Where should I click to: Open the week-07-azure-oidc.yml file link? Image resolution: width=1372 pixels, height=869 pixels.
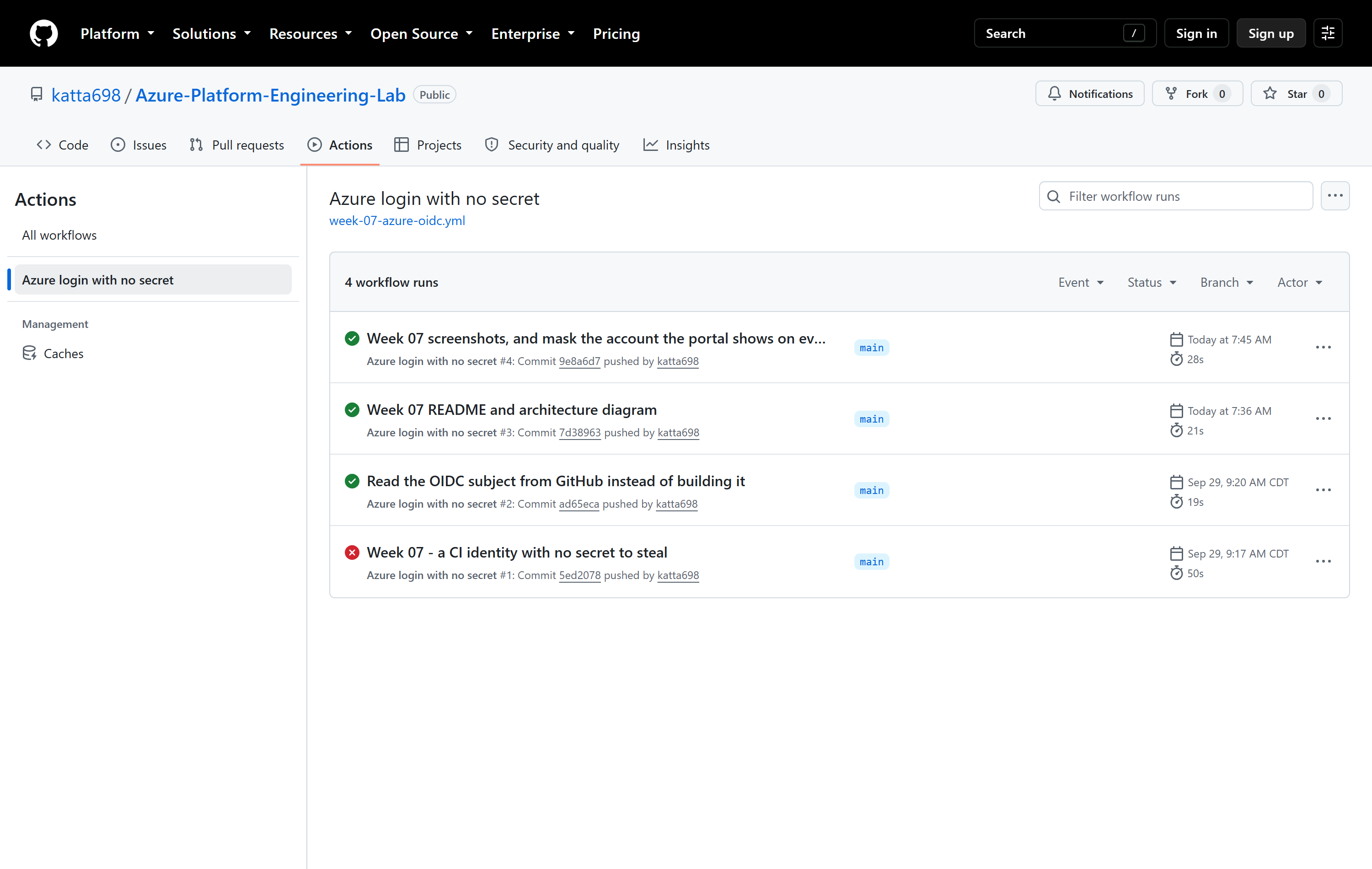coord(397,220)
